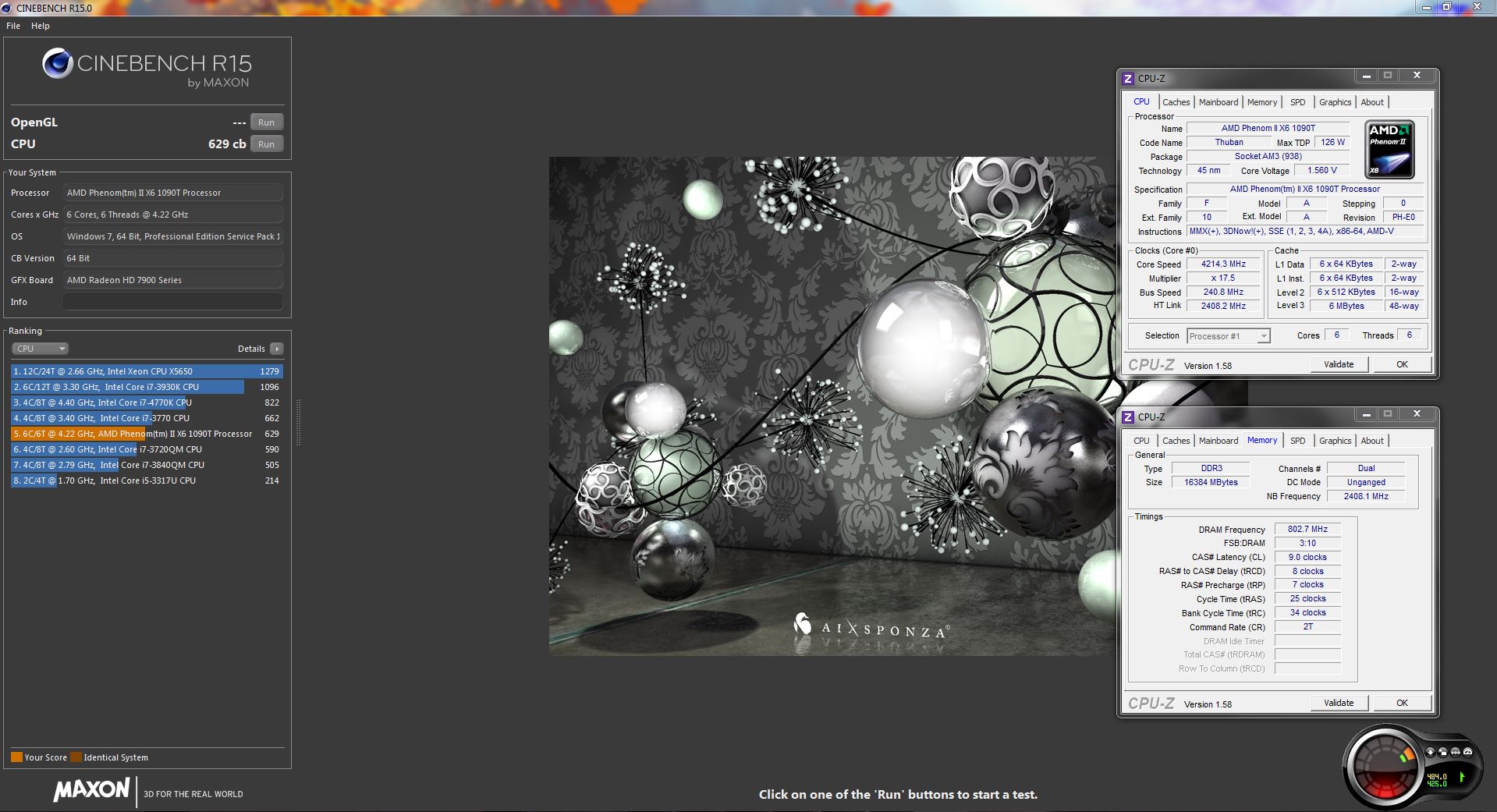This screenshot has width=1497, height=812.
Task: Click the Identical System legend swatch
Action: [x=76, y=757]
